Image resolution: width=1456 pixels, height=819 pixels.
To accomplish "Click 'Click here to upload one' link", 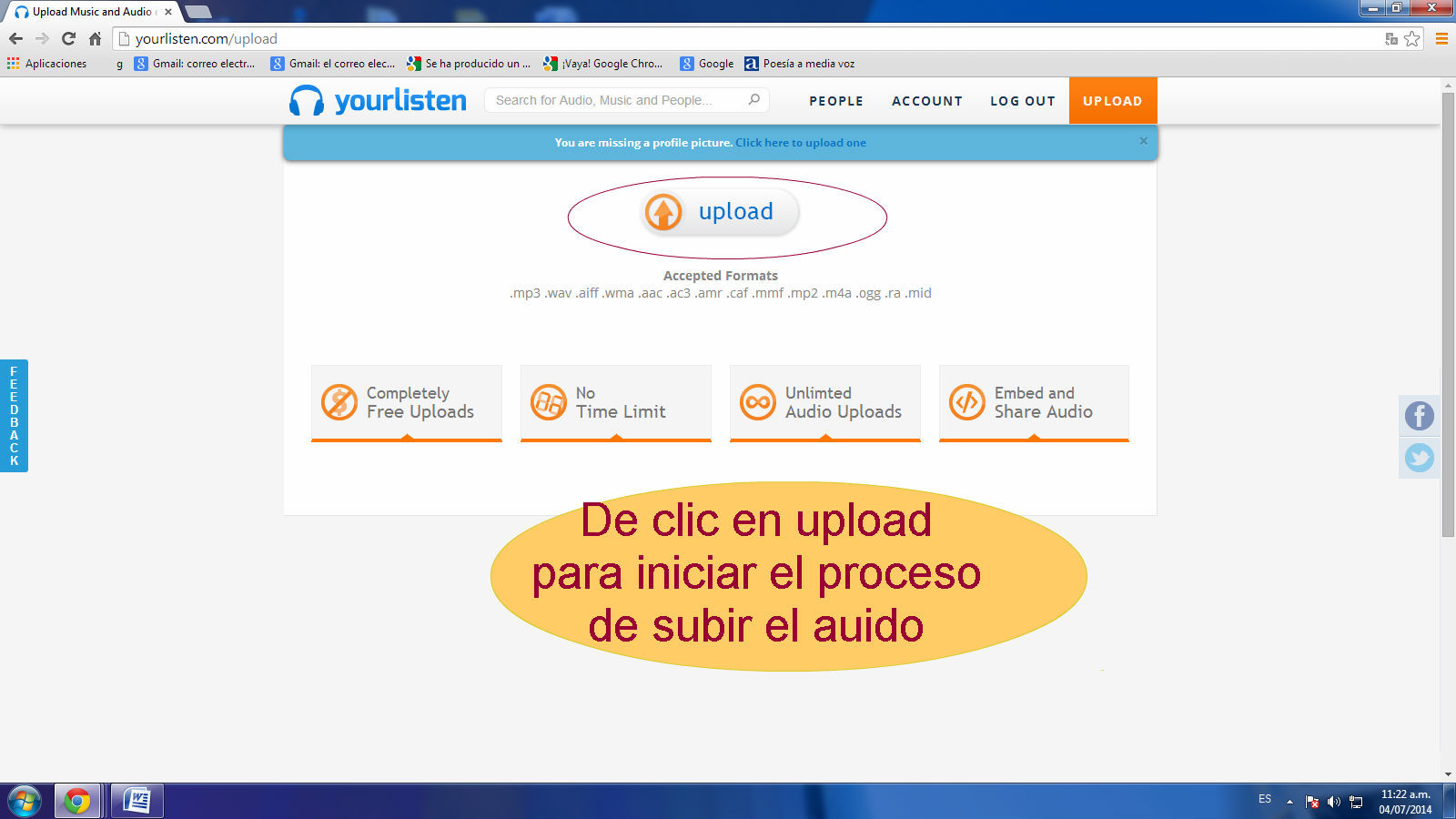I will tap(801, 143).
